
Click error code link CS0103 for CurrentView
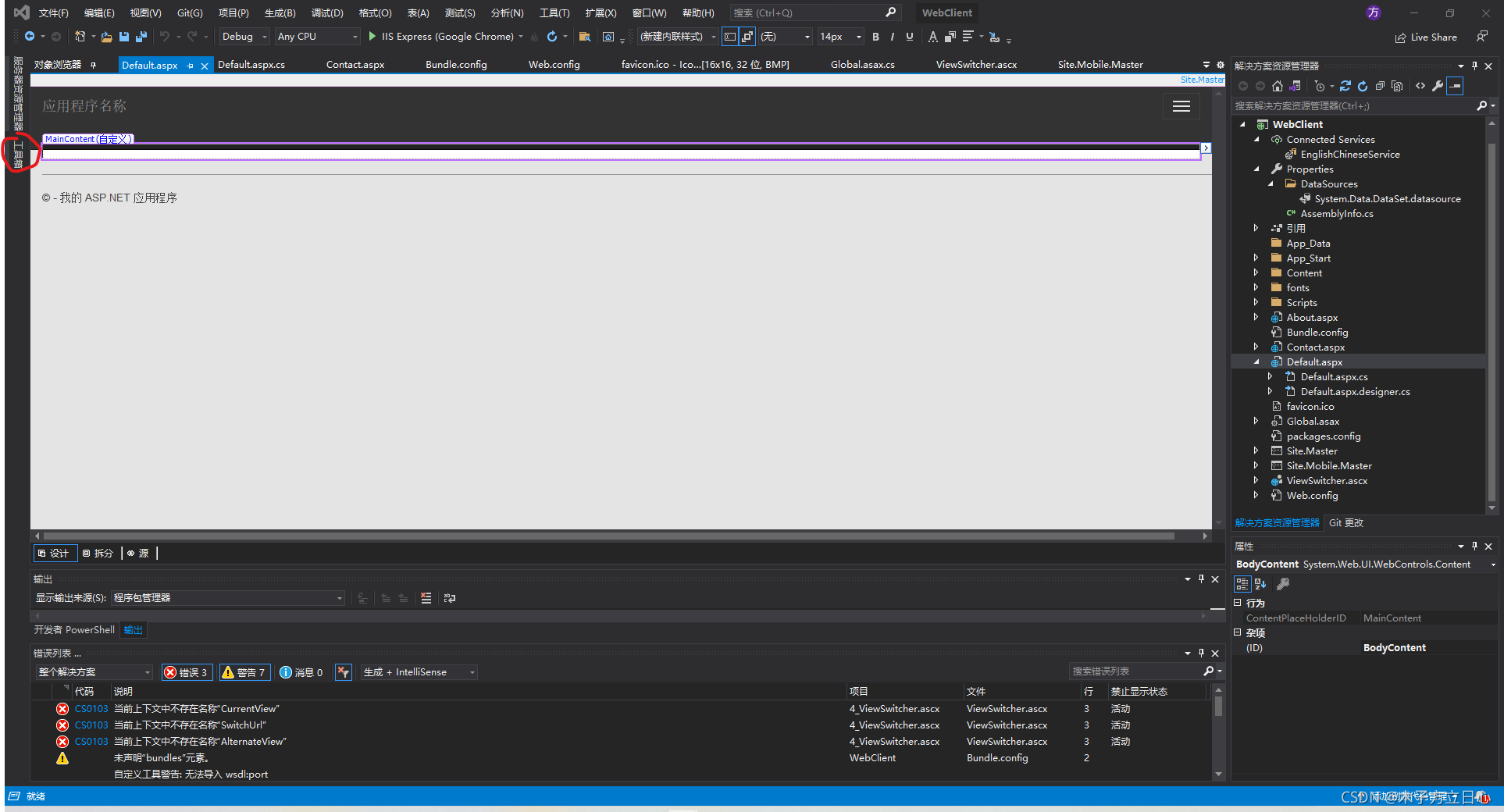click(91, 709)
